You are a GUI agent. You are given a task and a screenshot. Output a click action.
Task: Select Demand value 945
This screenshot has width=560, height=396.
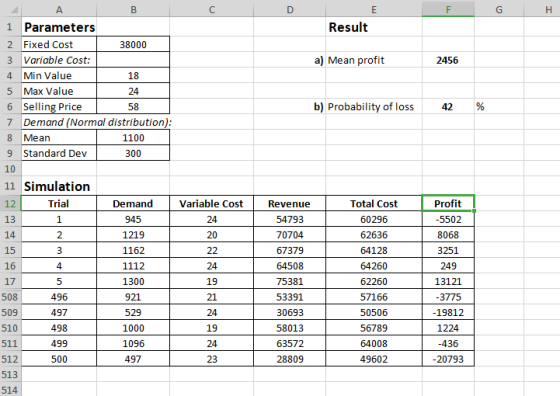pos(133,219)
